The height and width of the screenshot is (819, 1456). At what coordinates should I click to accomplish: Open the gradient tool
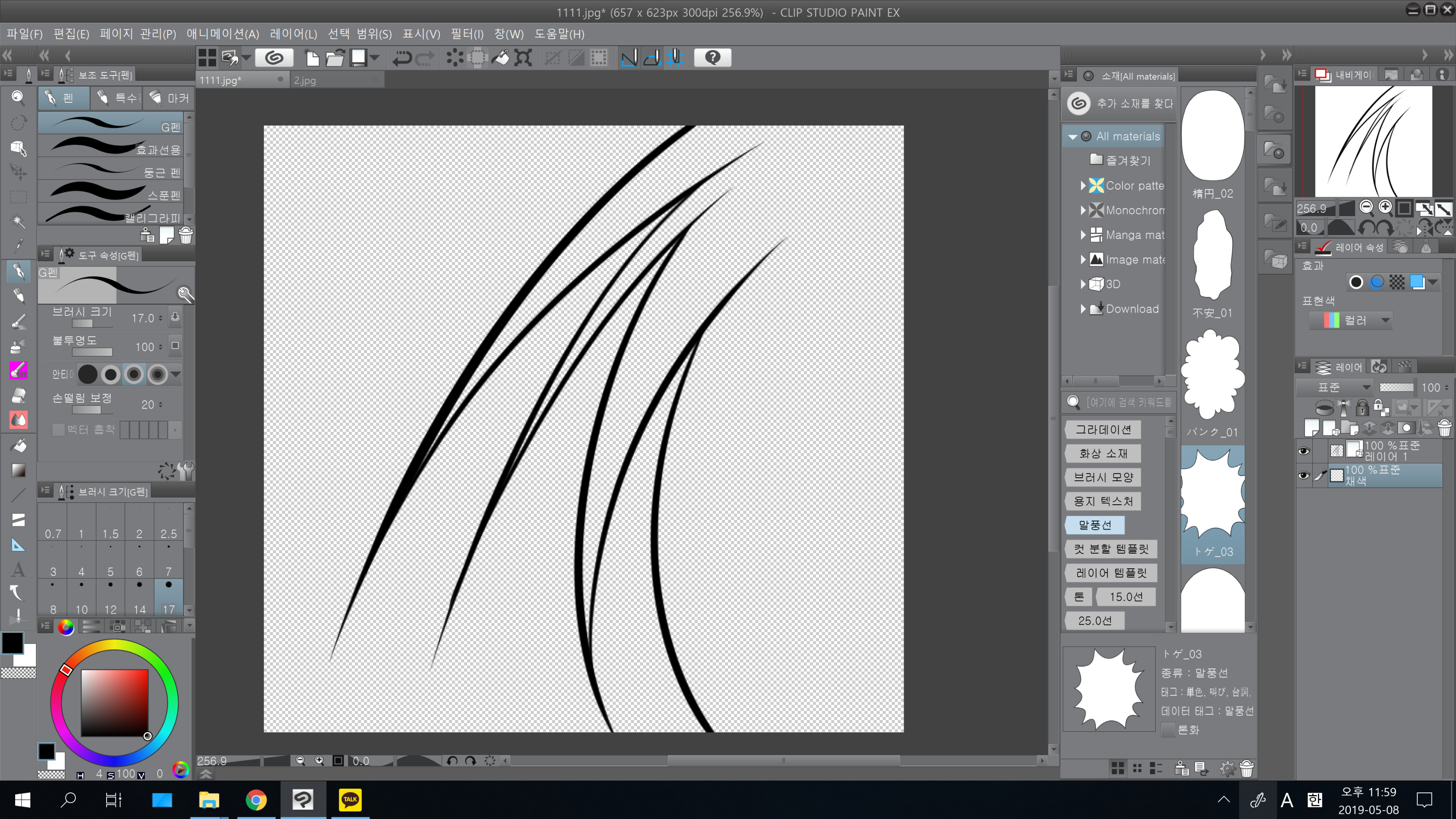[x=18, y=470]
